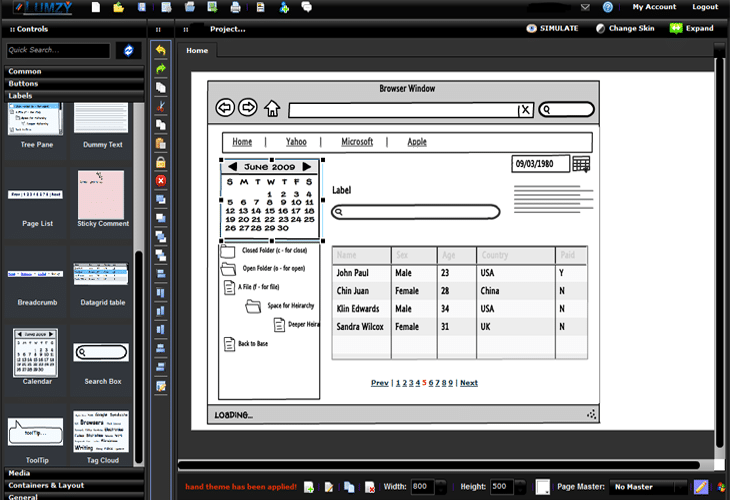Screen dimensions: 730x500
Task: Click the Yahoo link in the mockup menu
Action: (x=296, y=142)
